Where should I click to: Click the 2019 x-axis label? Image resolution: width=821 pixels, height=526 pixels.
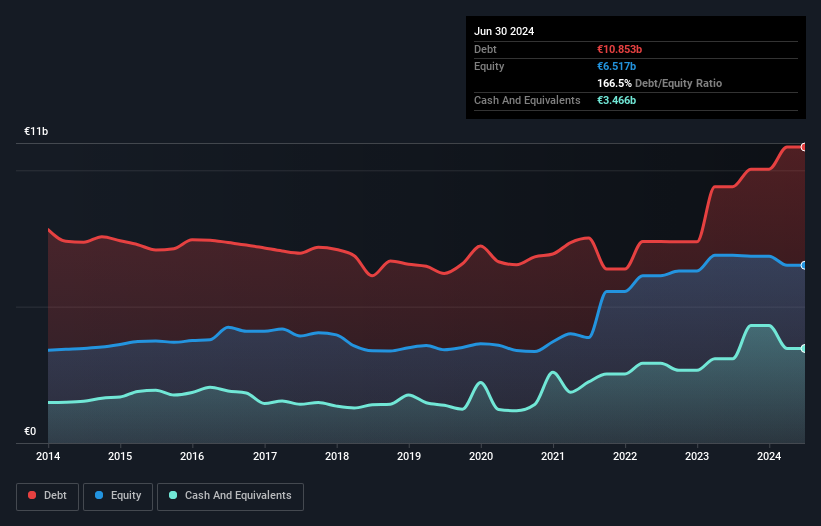[x=409, y=456]
